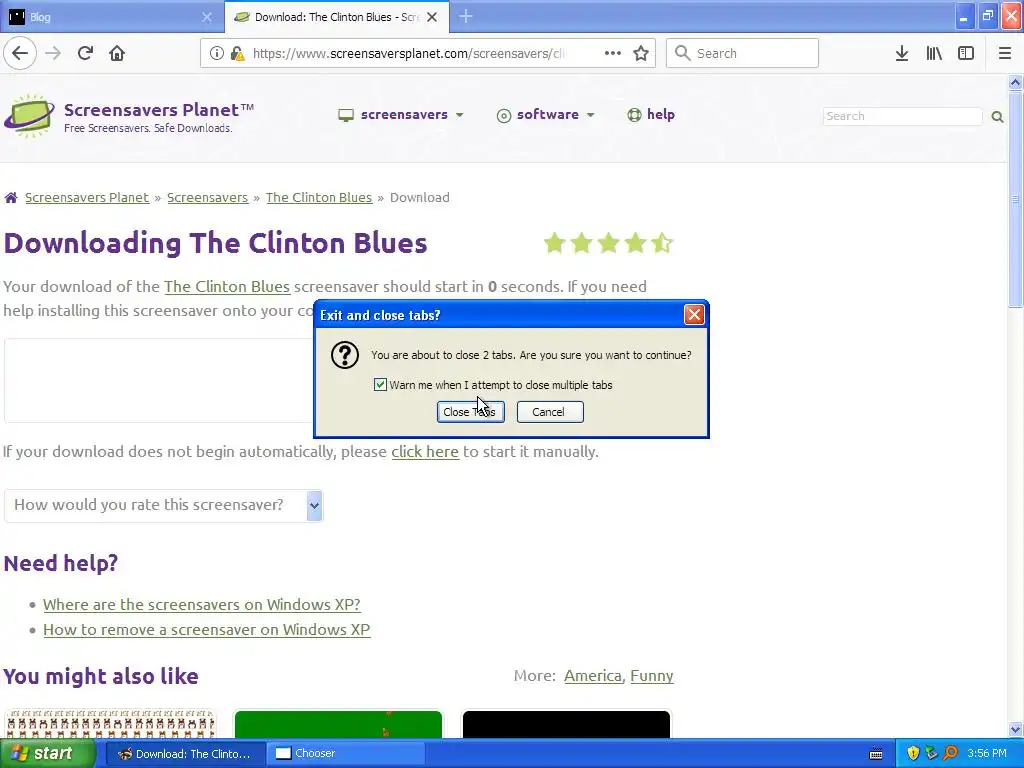
Task: Open How to remove a screensaver link
Action: click(x=206, y=630)
